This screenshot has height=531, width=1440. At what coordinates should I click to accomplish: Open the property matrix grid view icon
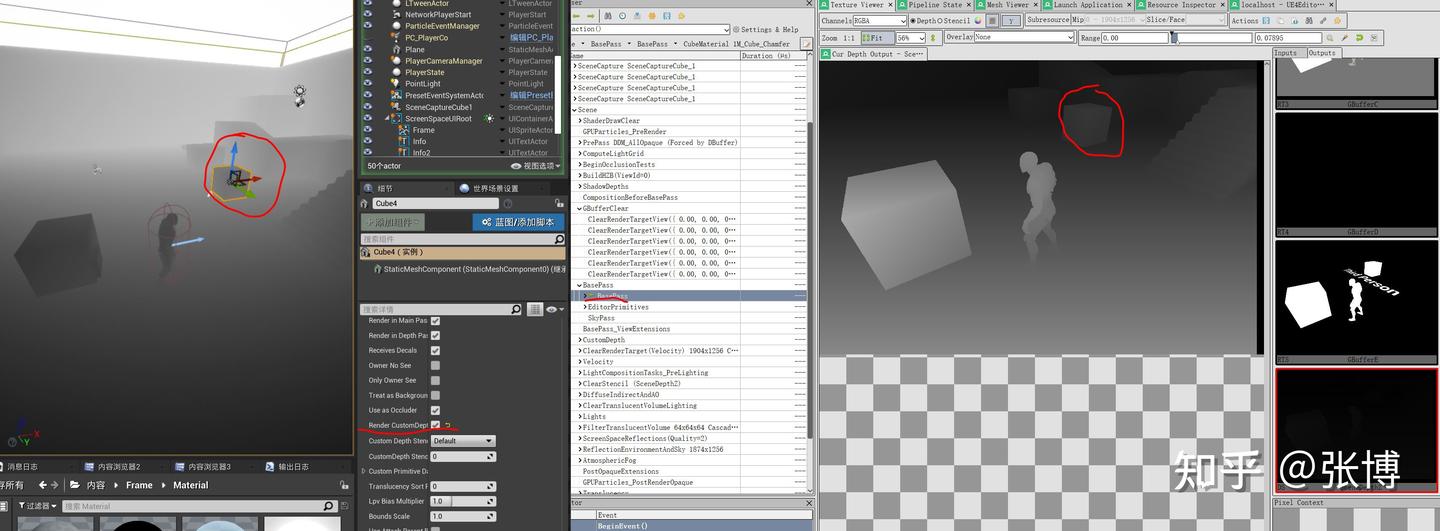pyautogui.click(x=535, y=310)
